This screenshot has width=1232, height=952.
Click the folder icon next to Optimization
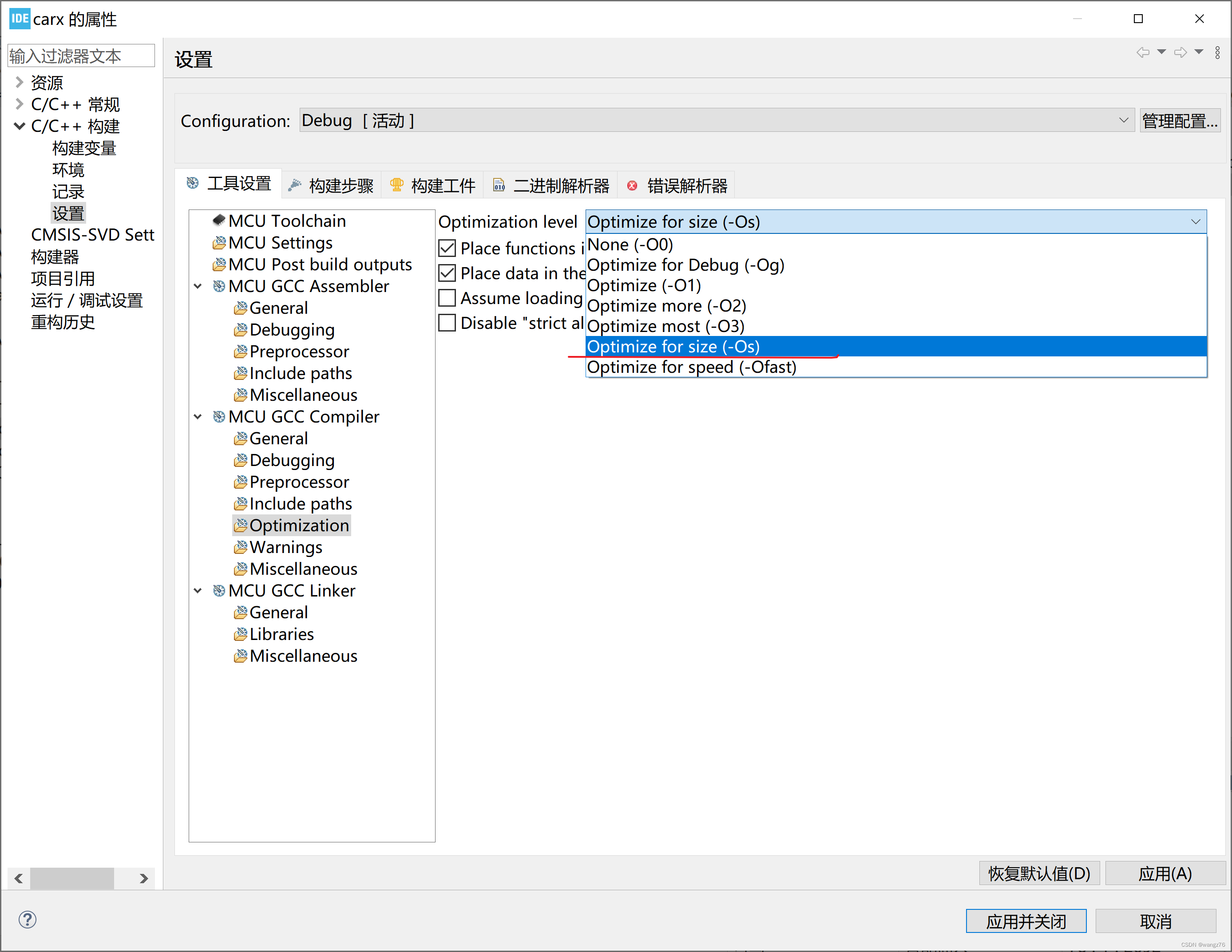[x=240, y=525]
